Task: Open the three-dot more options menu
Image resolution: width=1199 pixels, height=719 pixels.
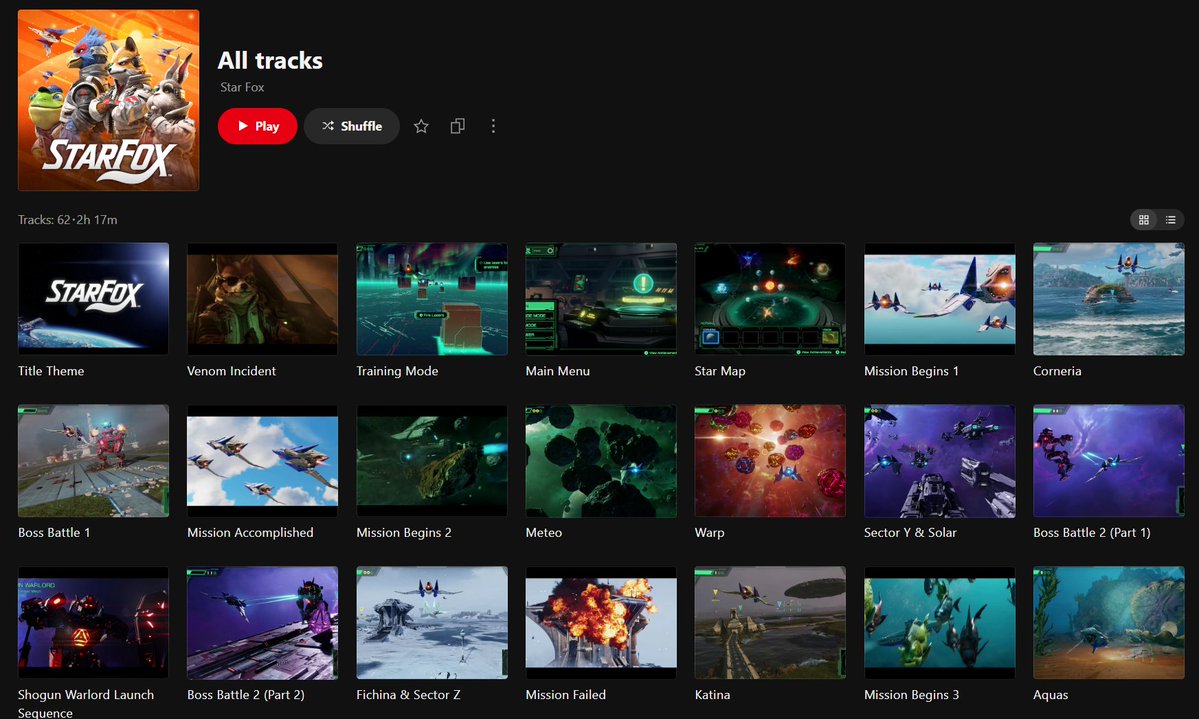Action: [493, 126]
